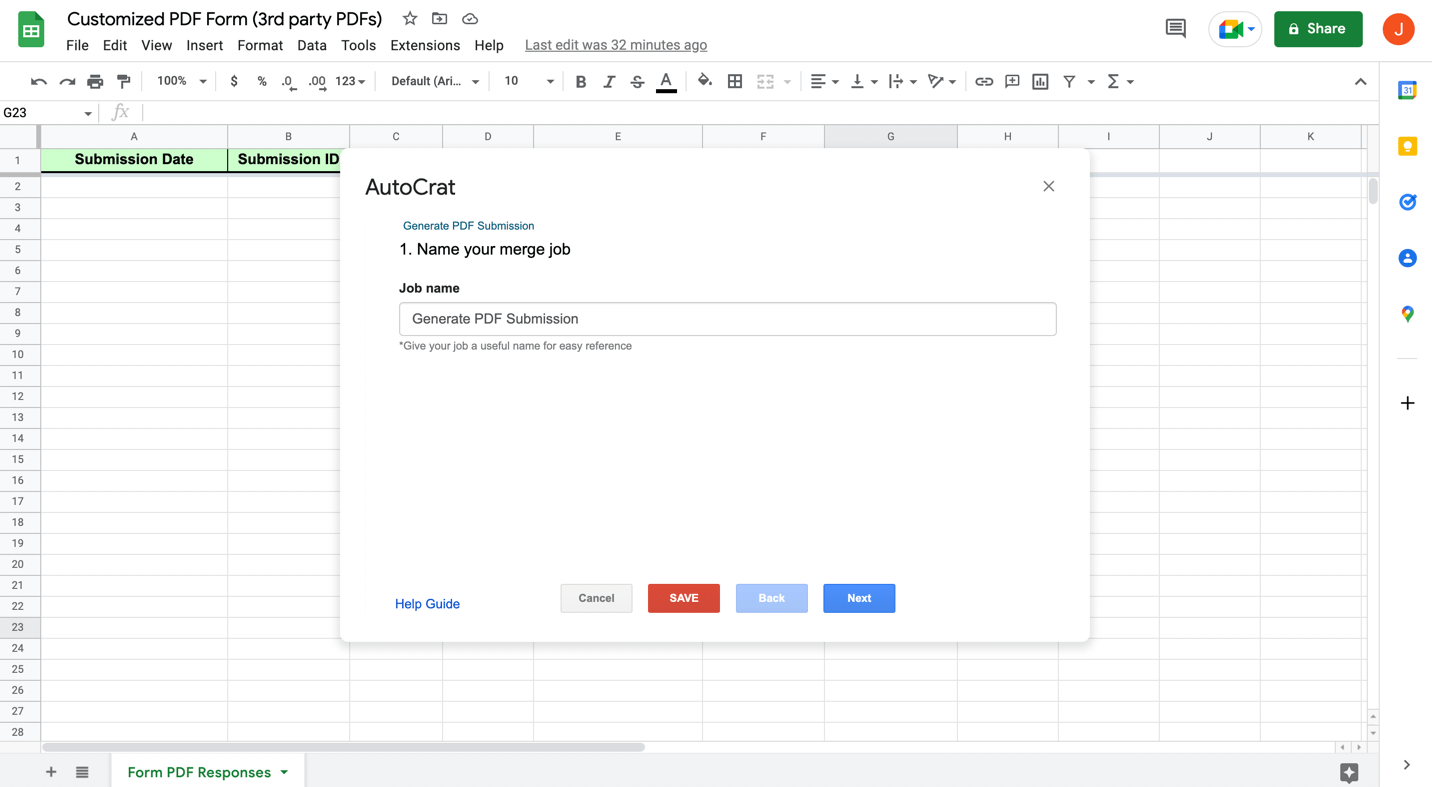Show all sheets list
This screenshot has height=787, width=1432.
(x=82, y=772)
